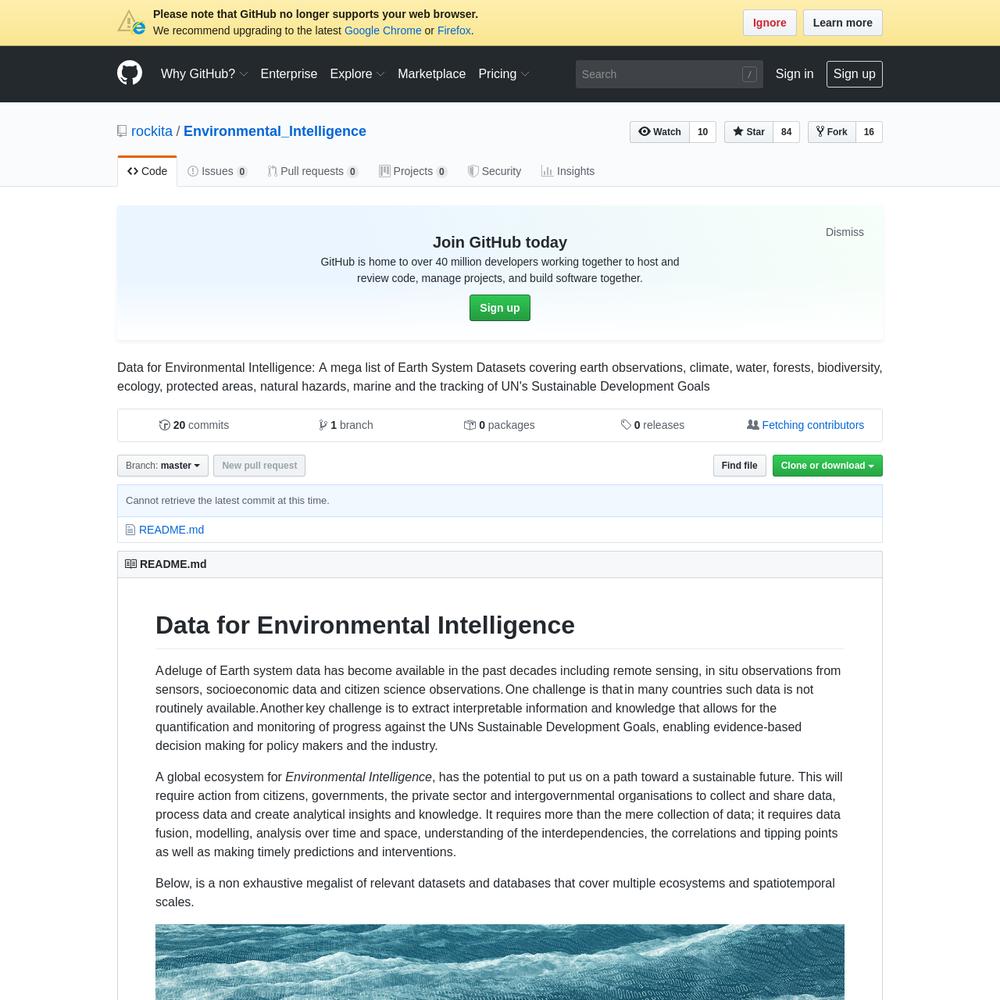Expand the Explore menu
The image size is (1000, 1000).
[357, 74]
